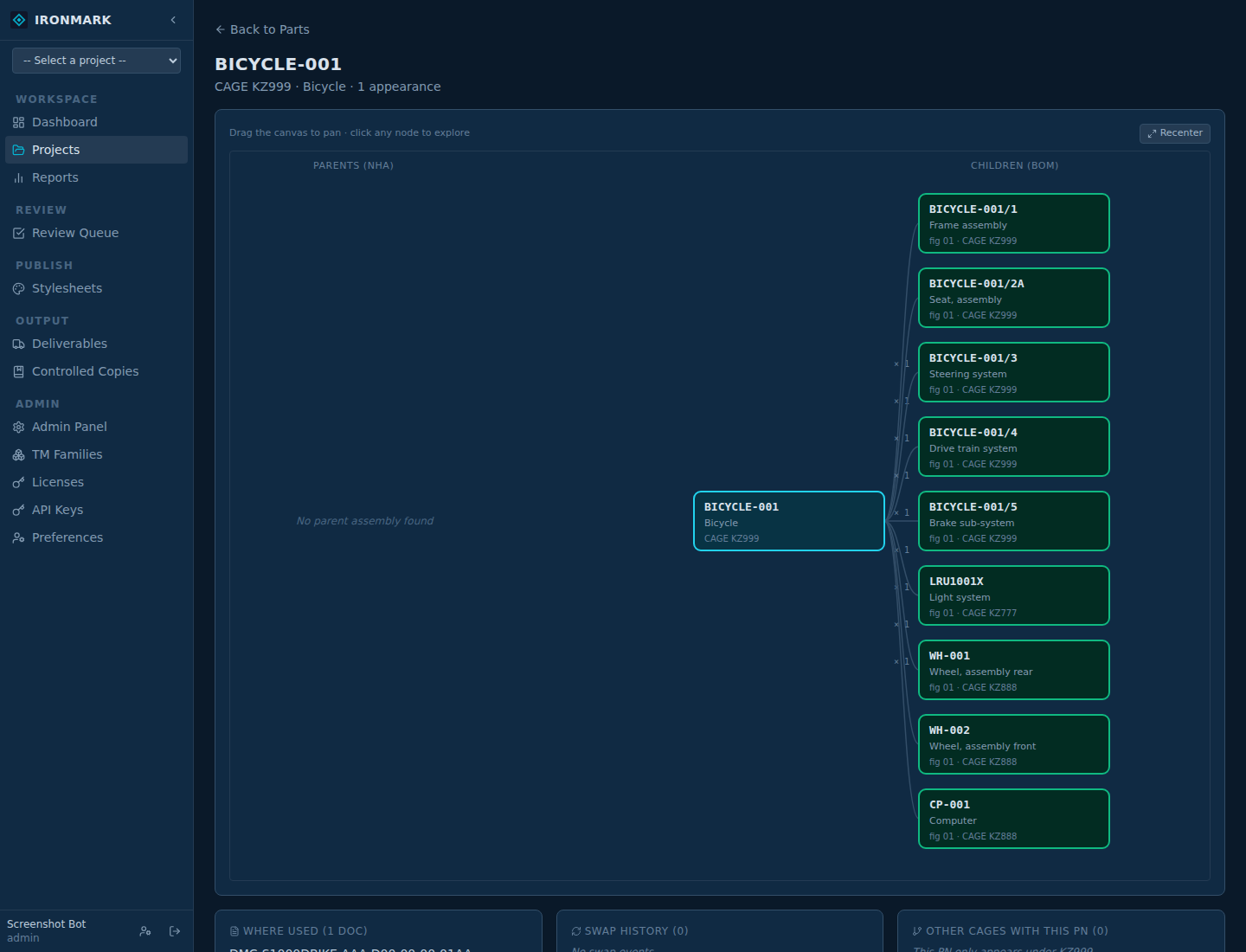
Task: Open the Select a project dropdown
Action: click(x=96, y=61)
